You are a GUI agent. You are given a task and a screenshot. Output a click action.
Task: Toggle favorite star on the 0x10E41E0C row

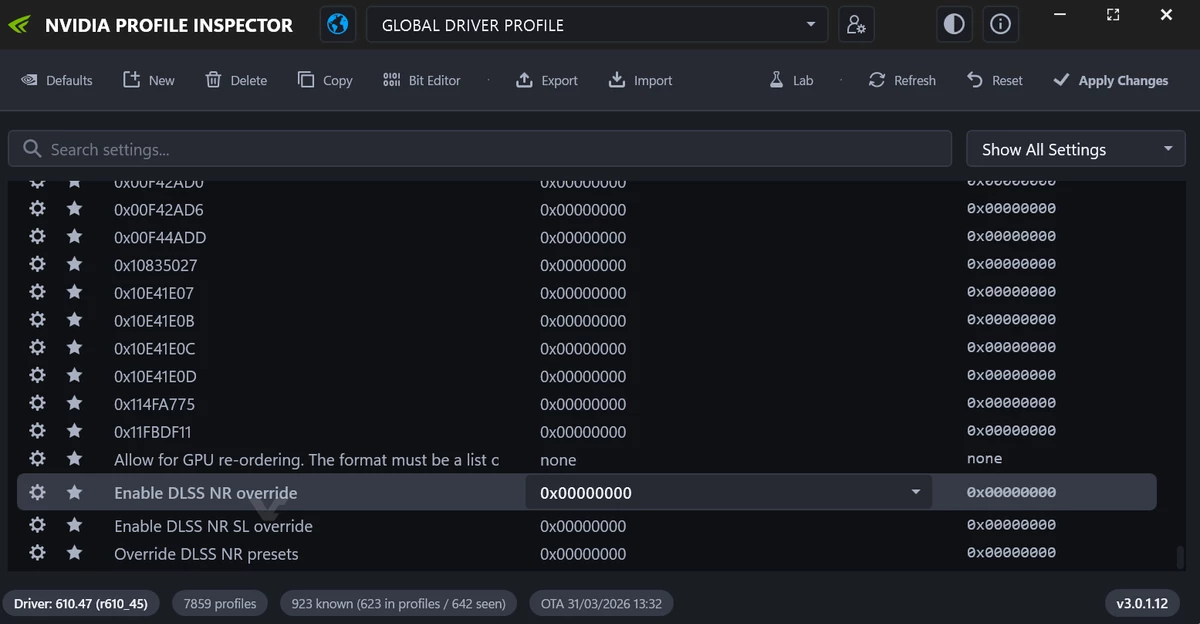[x=74, y=348]
